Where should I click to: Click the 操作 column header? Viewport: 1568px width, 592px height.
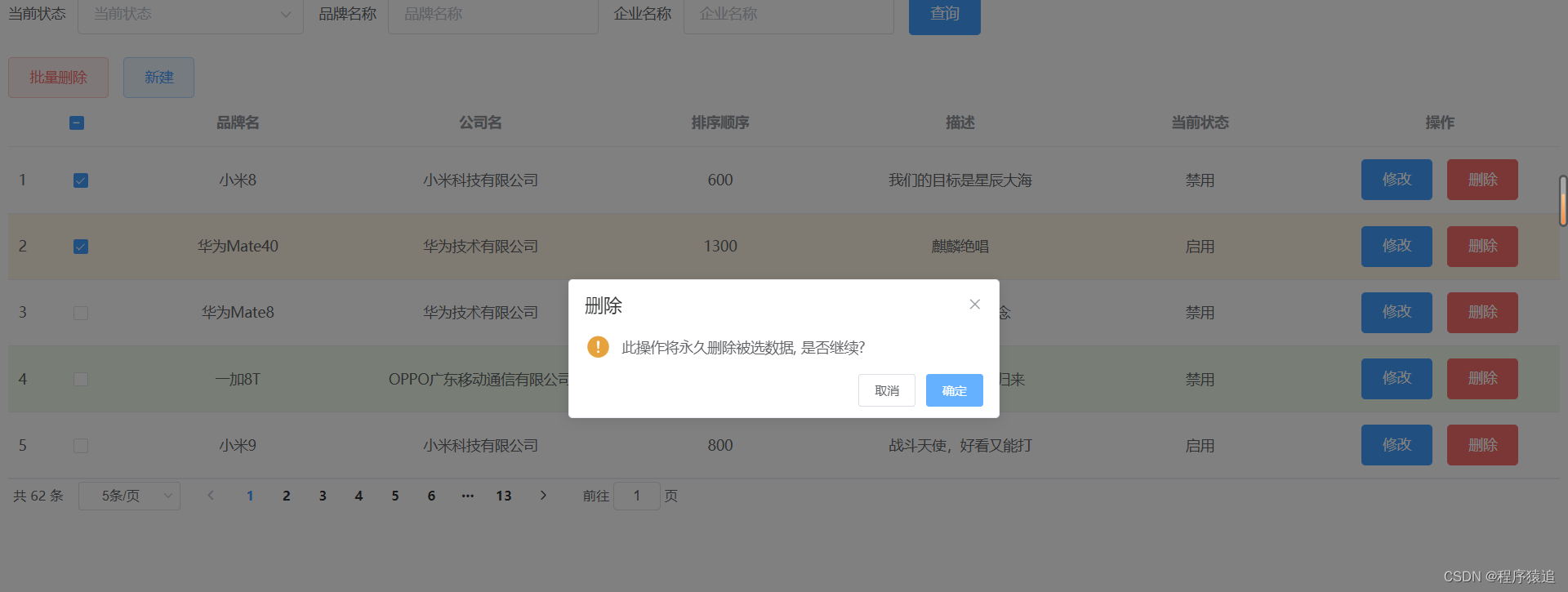(1440, 122)
